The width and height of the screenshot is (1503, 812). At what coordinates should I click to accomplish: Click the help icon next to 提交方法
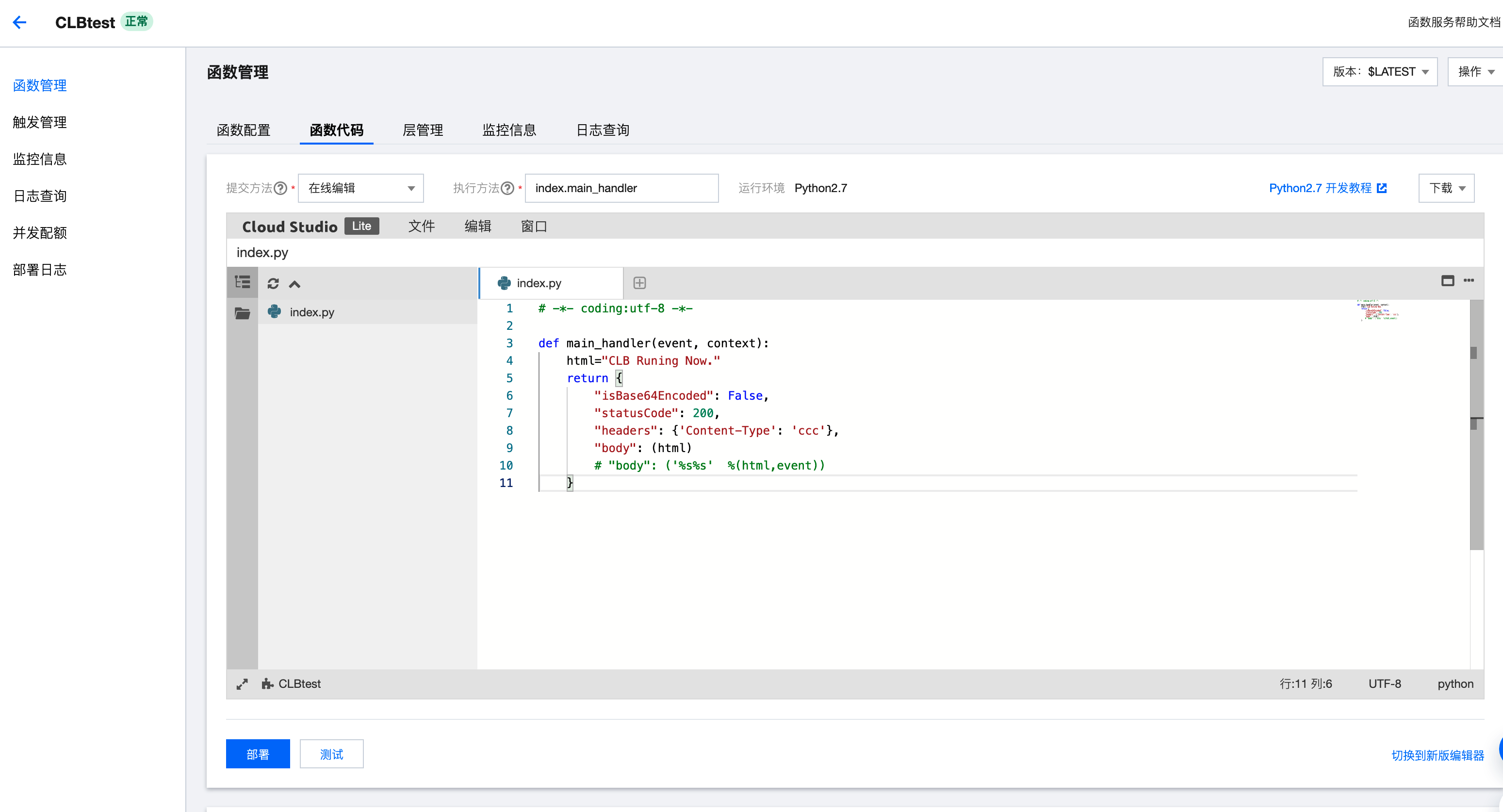click(280, 188)
